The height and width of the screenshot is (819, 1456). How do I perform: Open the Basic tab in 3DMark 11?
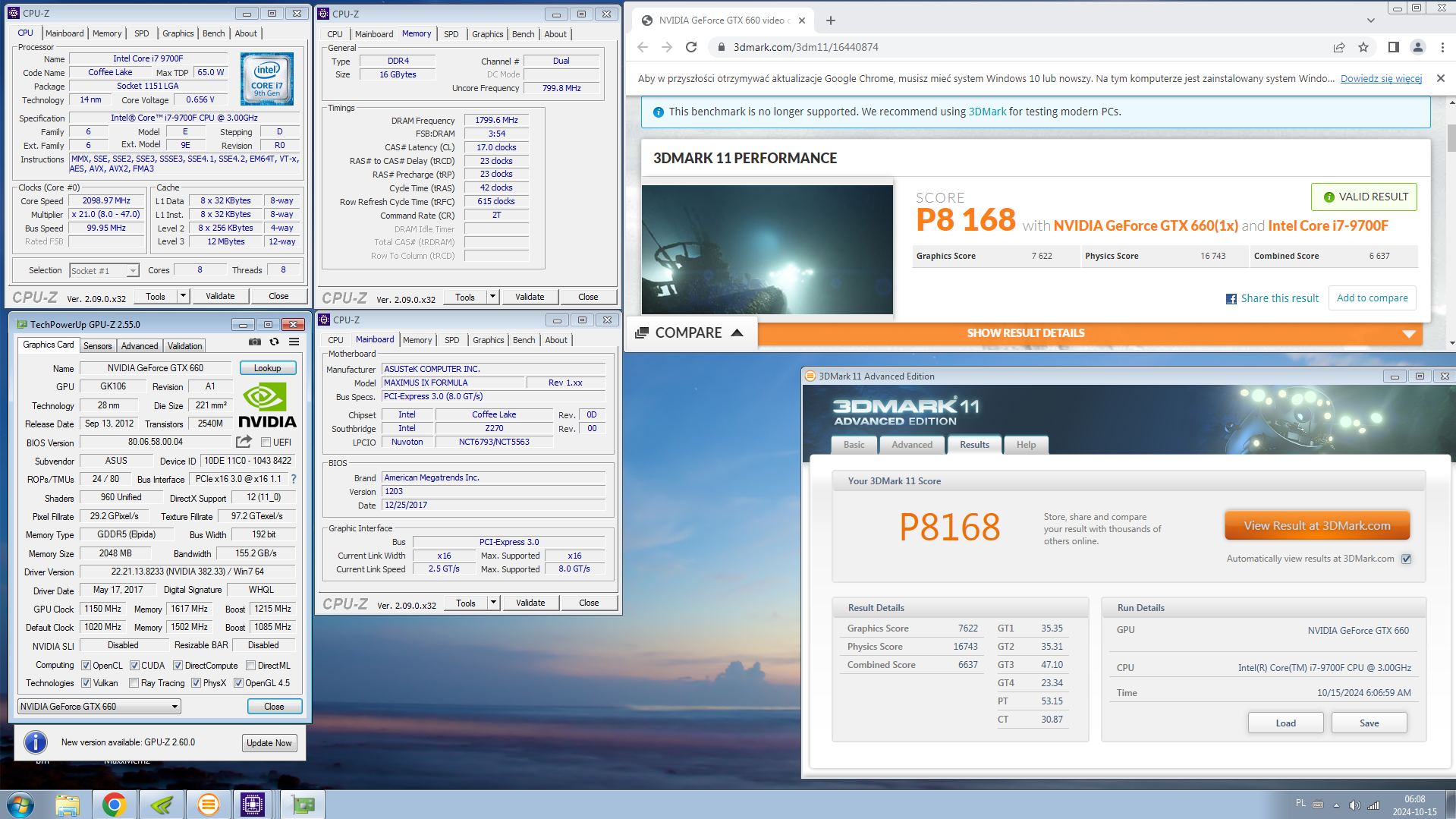point(854,445)
